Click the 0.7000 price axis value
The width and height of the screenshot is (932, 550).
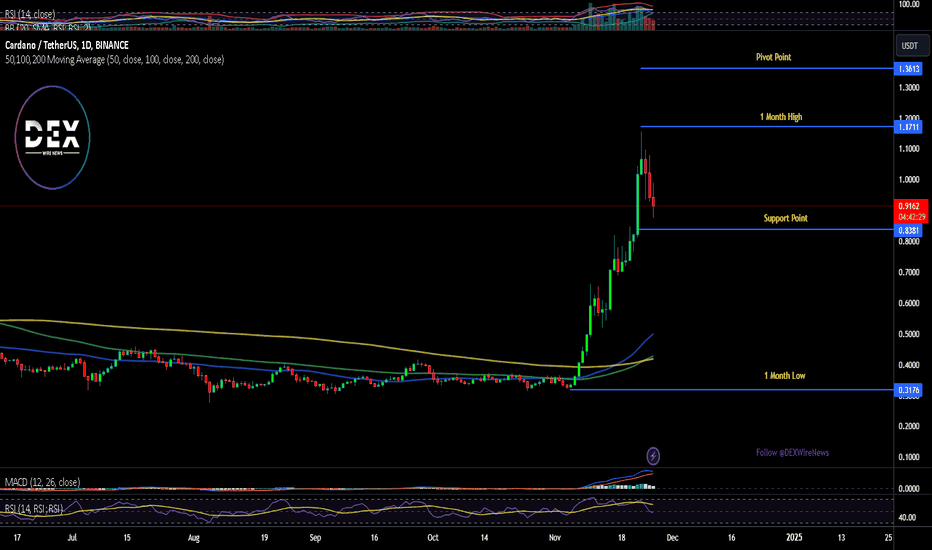(909, 272)
